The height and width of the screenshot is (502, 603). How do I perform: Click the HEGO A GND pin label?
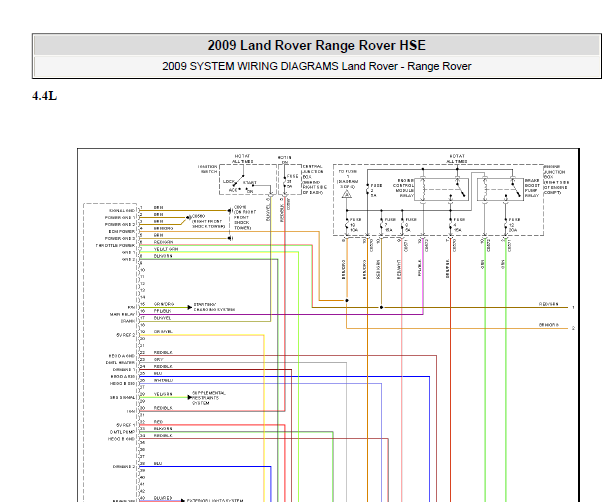point(122,356)
